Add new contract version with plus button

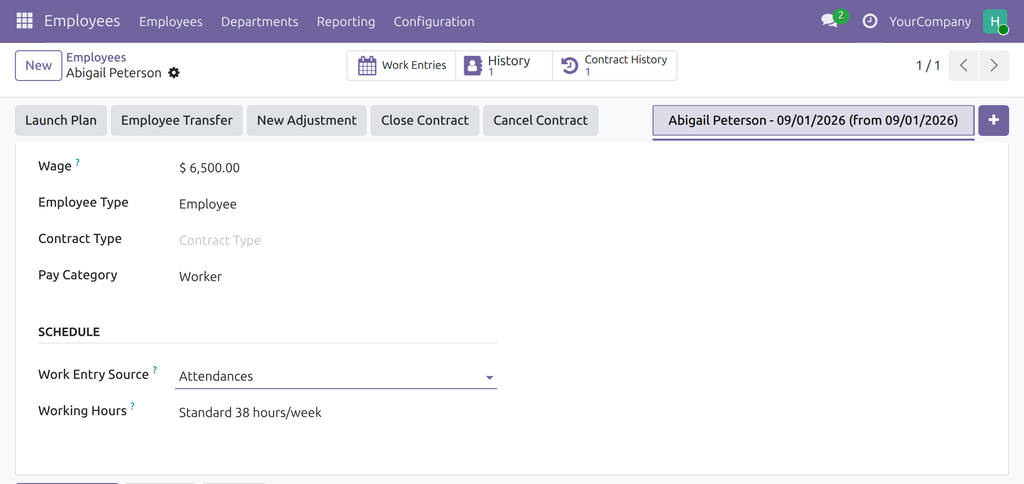pos(993,120)
